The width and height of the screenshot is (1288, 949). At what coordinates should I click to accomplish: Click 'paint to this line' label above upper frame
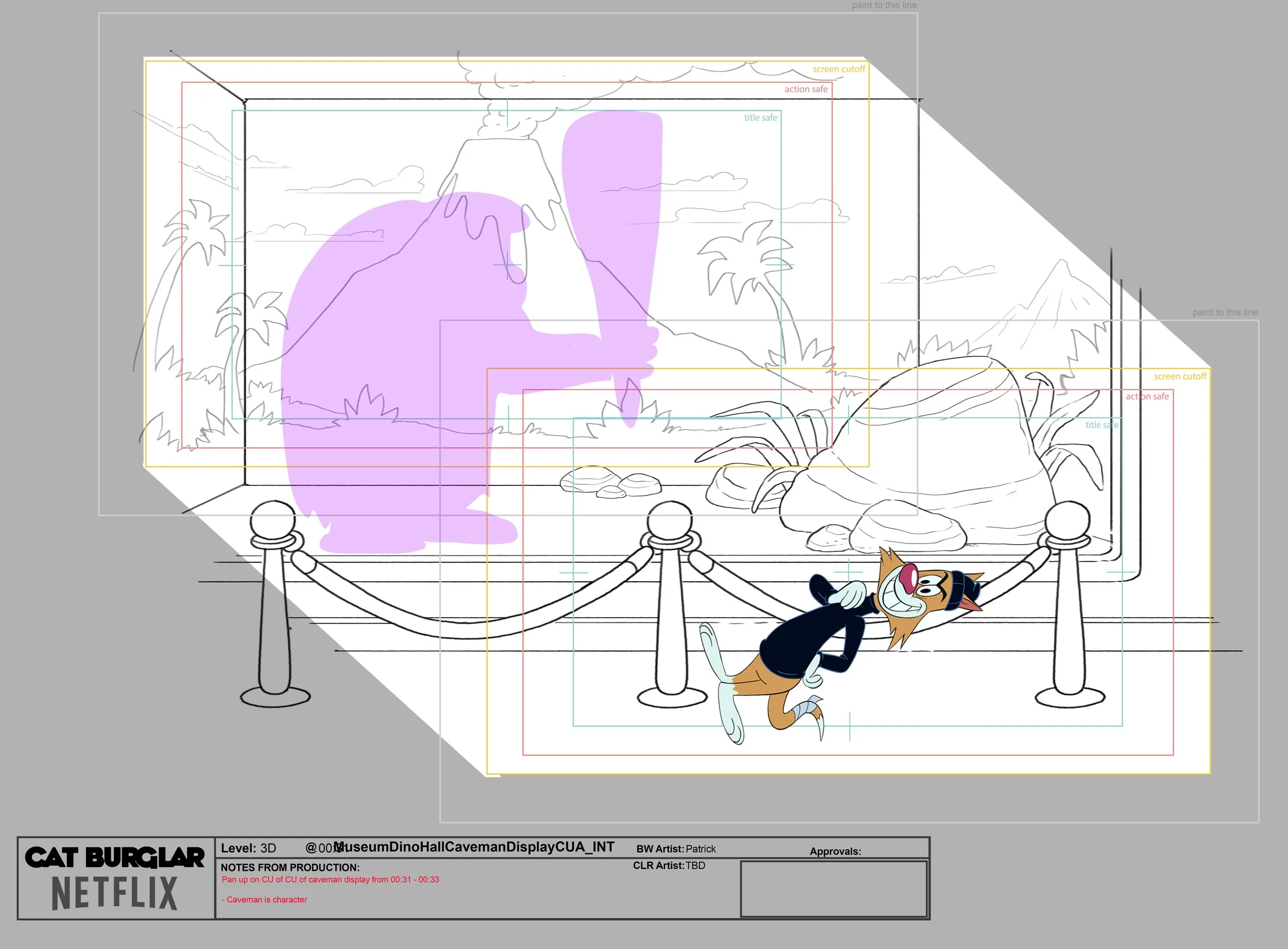tap(884, 5)
